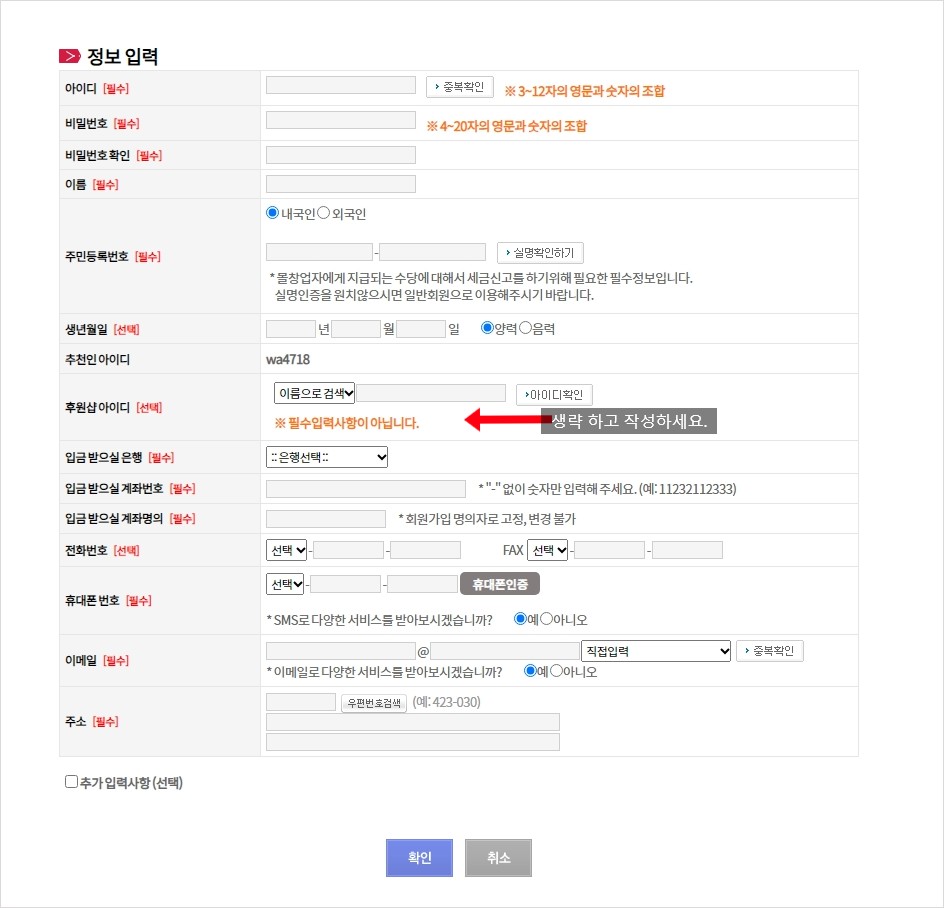The image size is (944, 908).
Task: Click the 전화번호 last number field
Action: [x=425, y=550]
